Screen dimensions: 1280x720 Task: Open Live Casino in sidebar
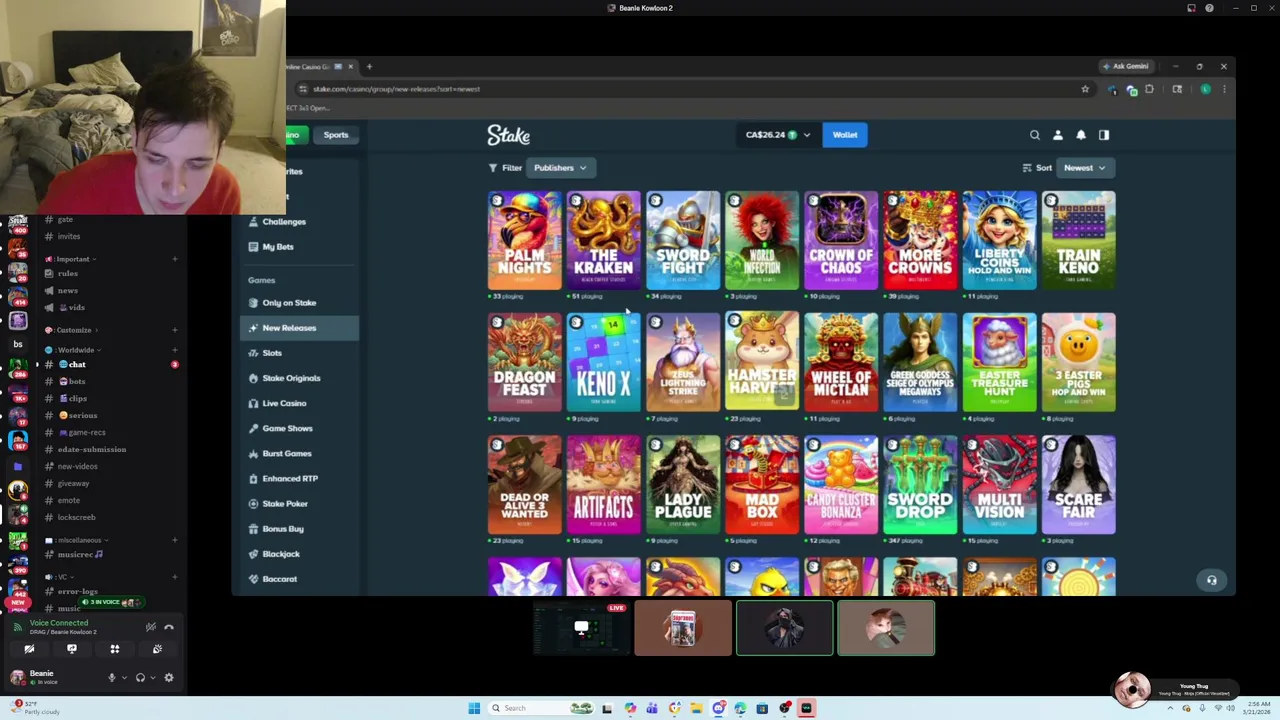tap(299, 403)
